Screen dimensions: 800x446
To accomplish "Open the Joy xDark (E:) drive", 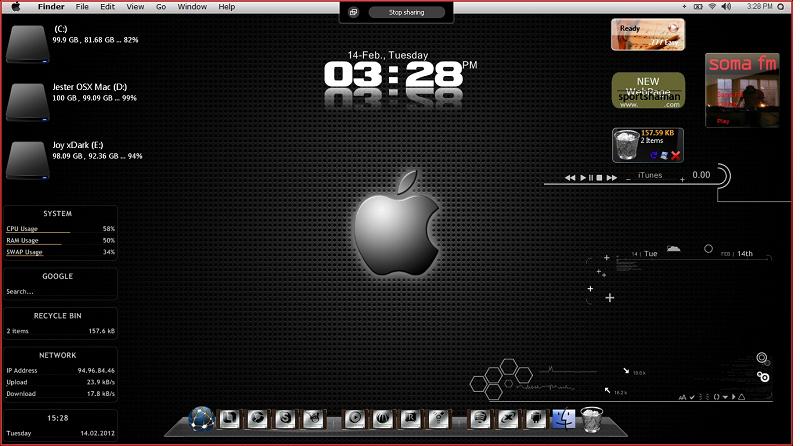I will click(28, 161).
